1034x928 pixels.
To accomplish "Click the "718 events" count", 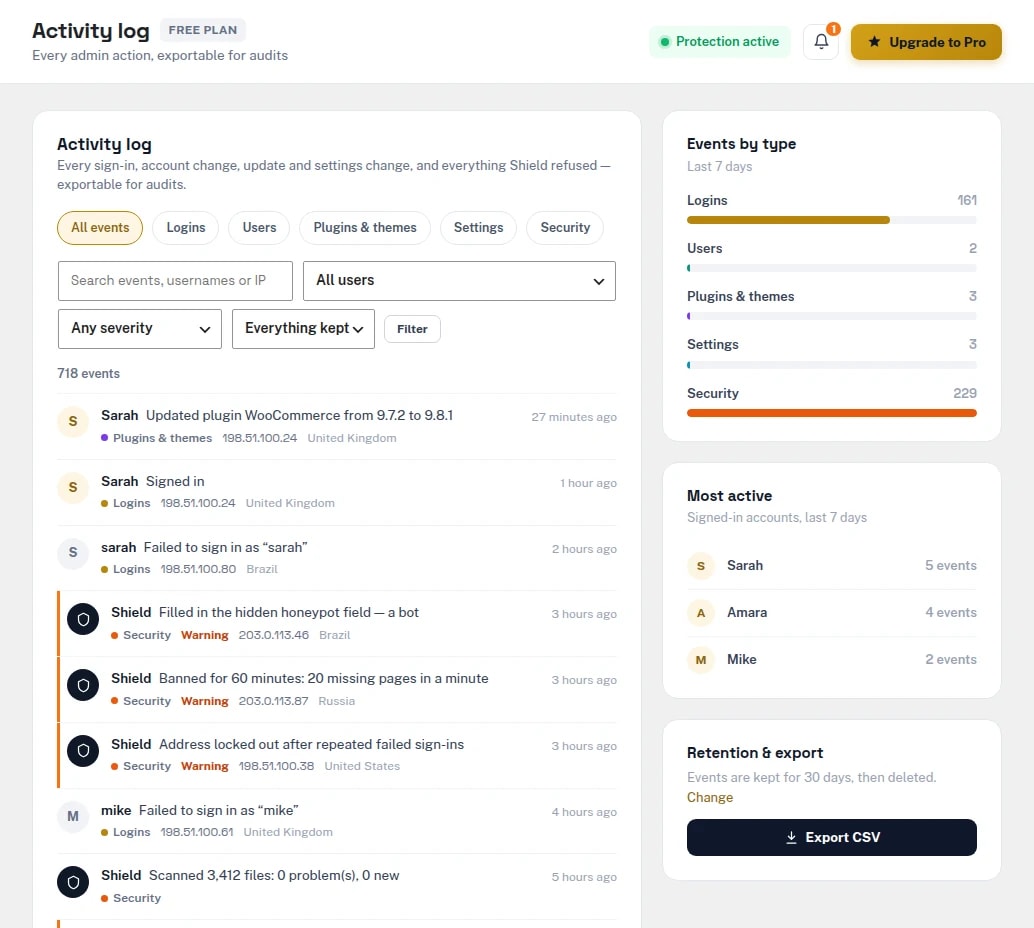I will click(x=88, y=374).
